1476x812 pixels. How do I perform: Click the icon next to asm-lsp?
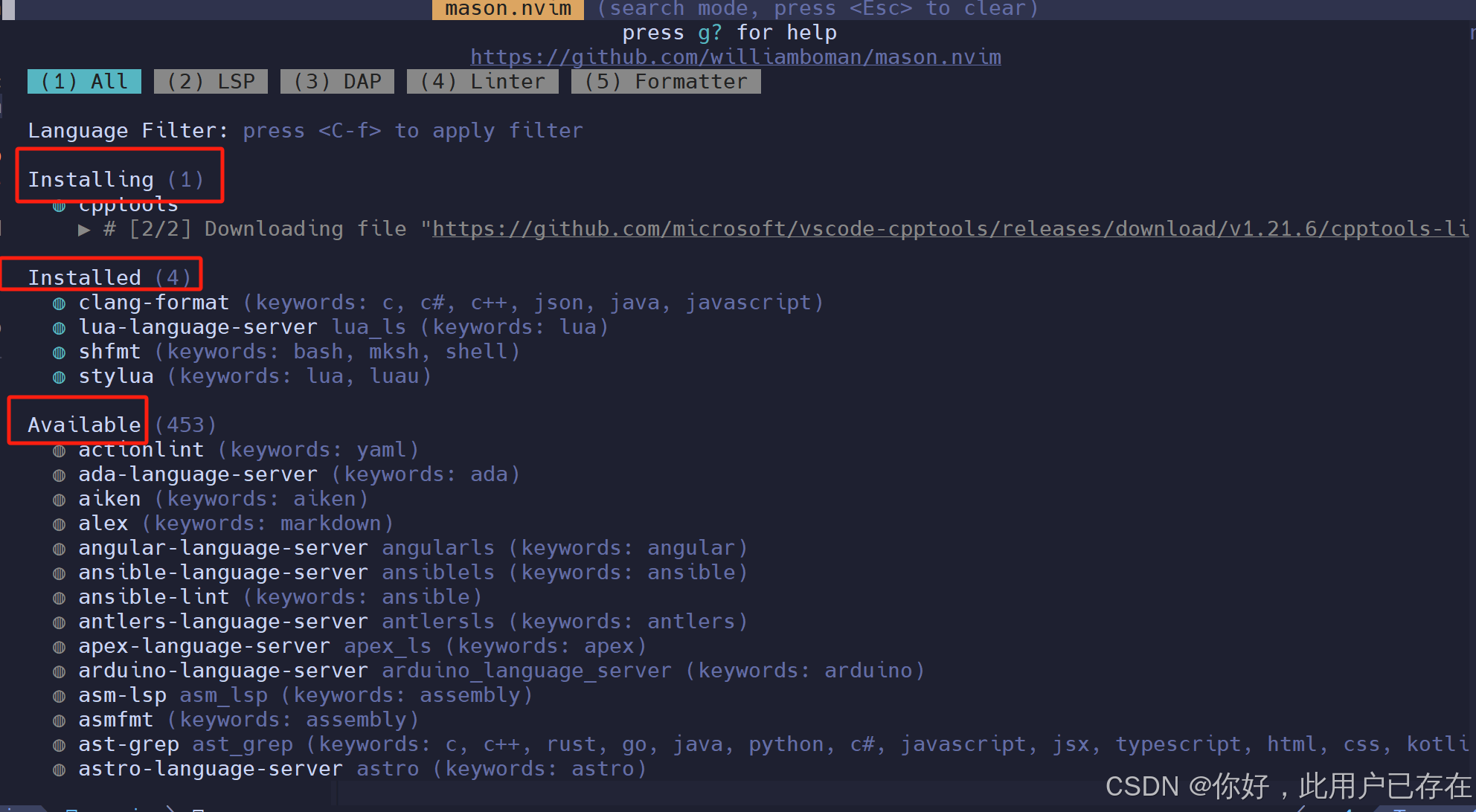(x=60, y=696)
